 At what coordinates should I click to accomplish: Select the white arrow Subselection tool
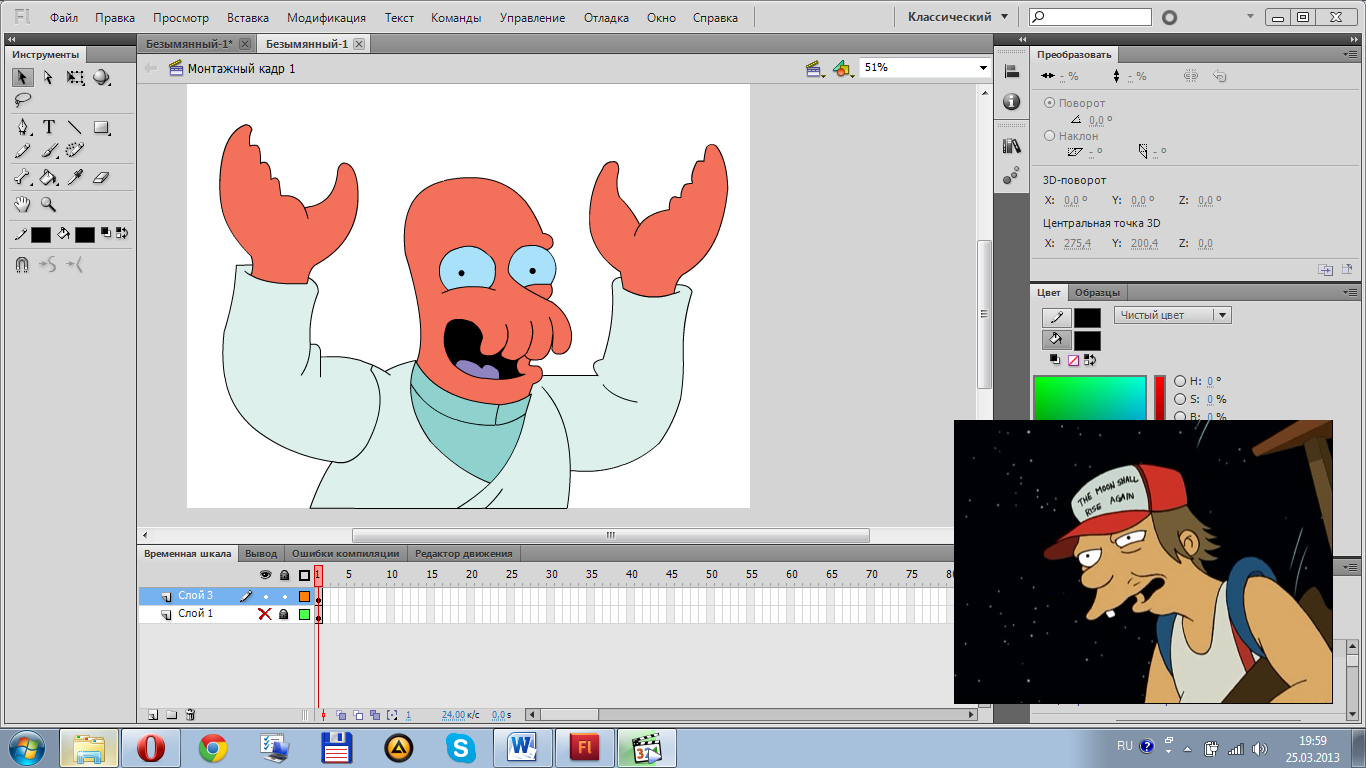(x=48, y=77)
